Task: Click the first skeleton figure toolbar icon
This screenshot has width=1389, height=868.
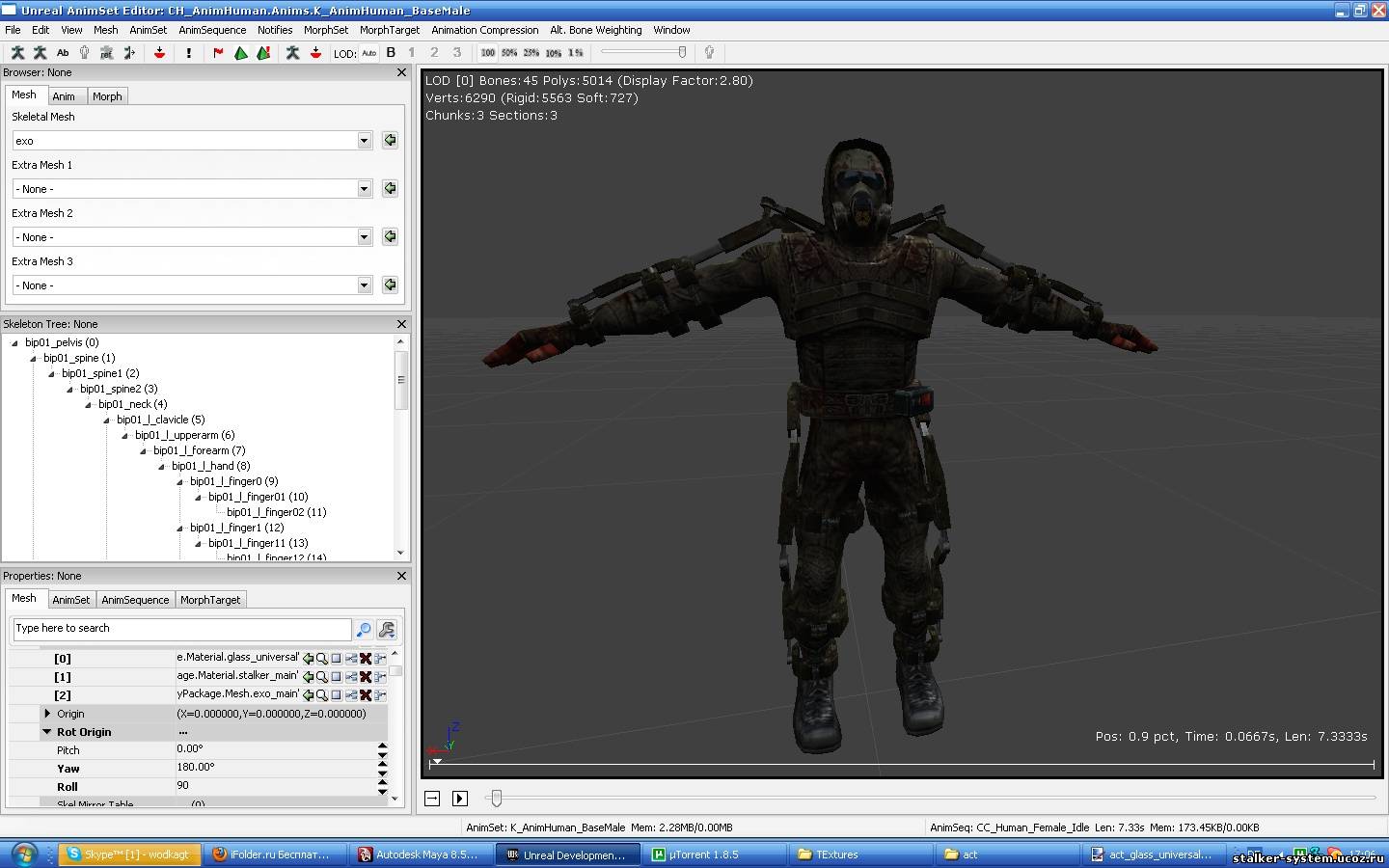Action: (17, 53)
